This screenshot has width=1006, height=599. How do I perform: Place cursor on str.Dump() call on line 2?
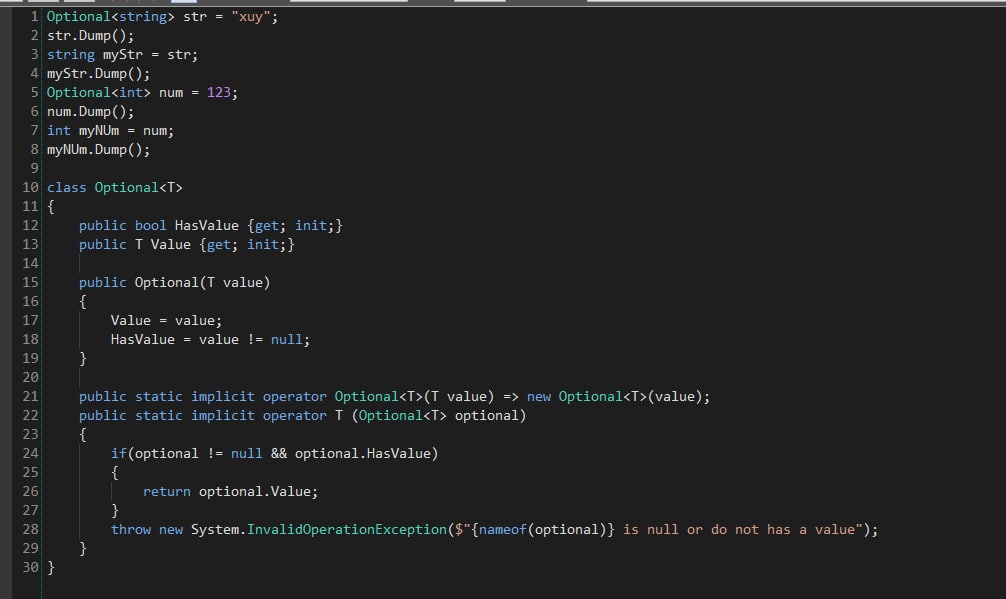90,36
